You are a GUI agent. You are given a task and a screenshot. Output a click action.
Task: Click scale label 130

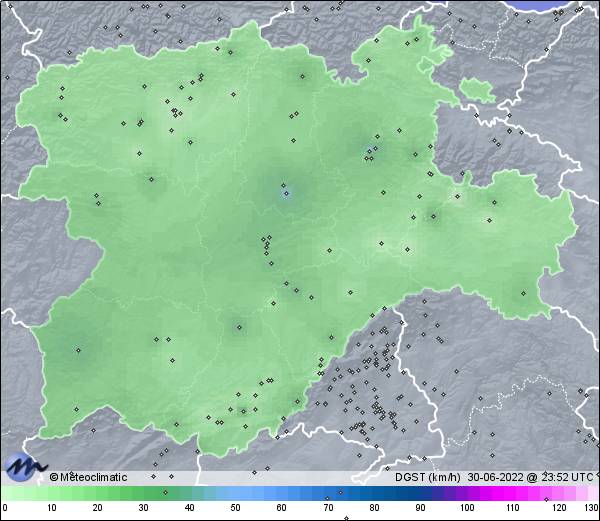tap(591, 508)
